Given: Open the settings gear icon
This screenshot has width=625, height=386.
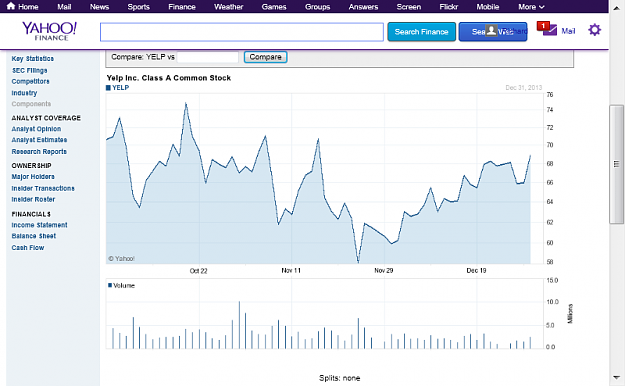Looking at the screenshot, I should point(594,30).
